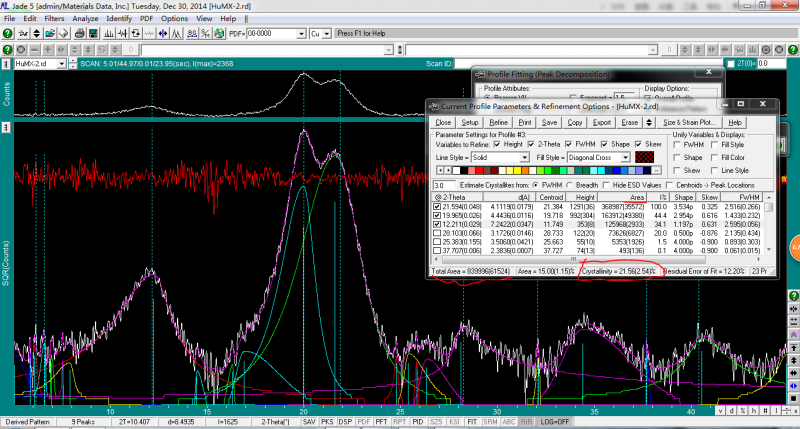
Task: Open the Analyze menu
Action: click(x=86, y=18)
